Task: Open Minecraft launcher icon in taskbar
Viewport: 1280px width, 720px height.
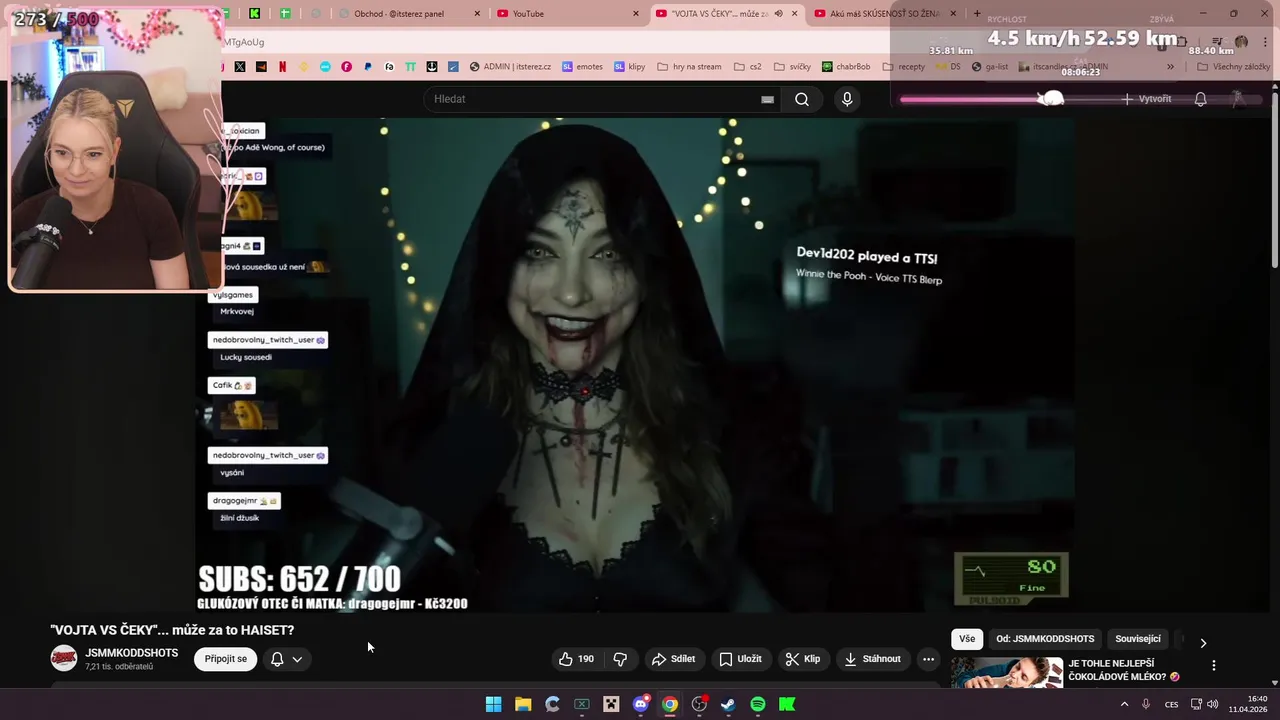Action: tap(611, 704)
